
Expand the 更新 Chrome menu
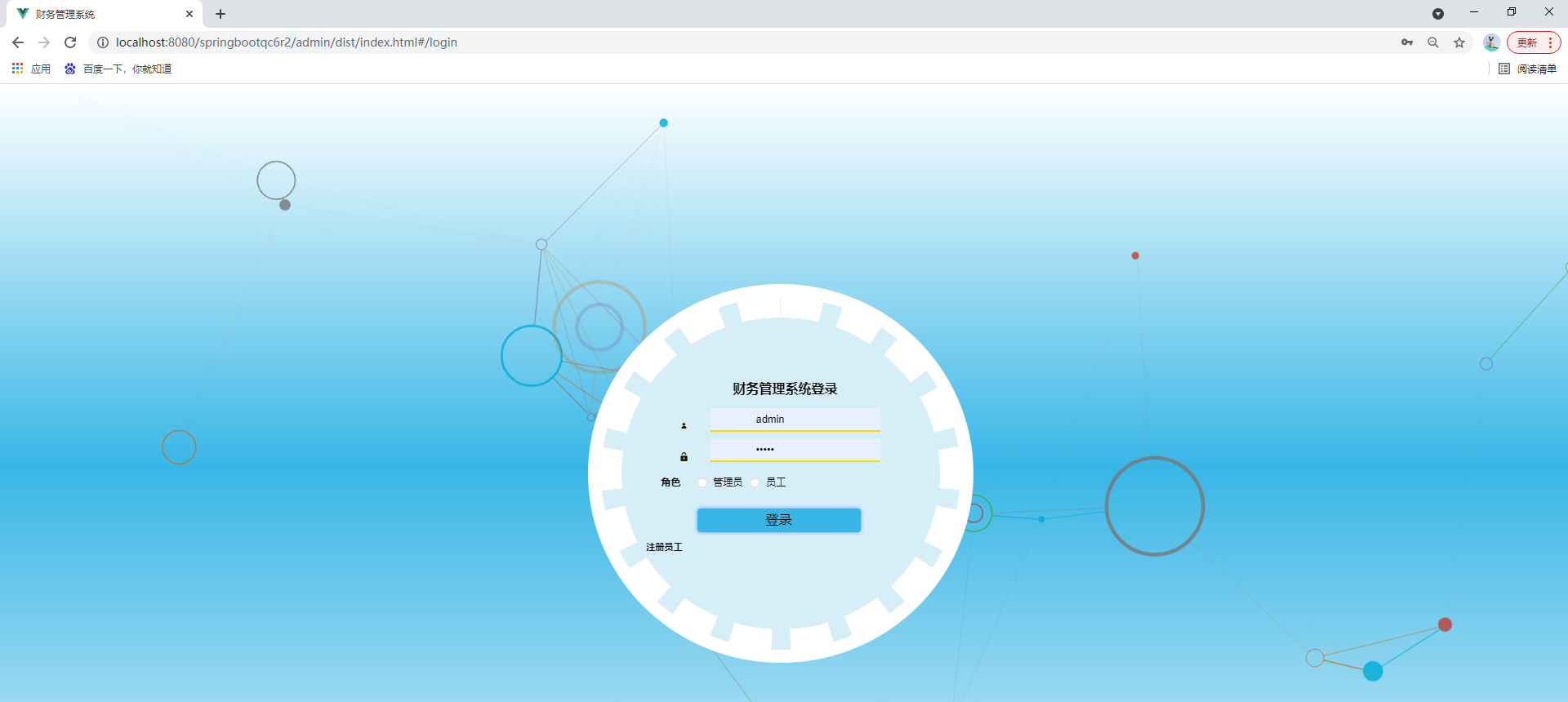tap(1533, 42)
